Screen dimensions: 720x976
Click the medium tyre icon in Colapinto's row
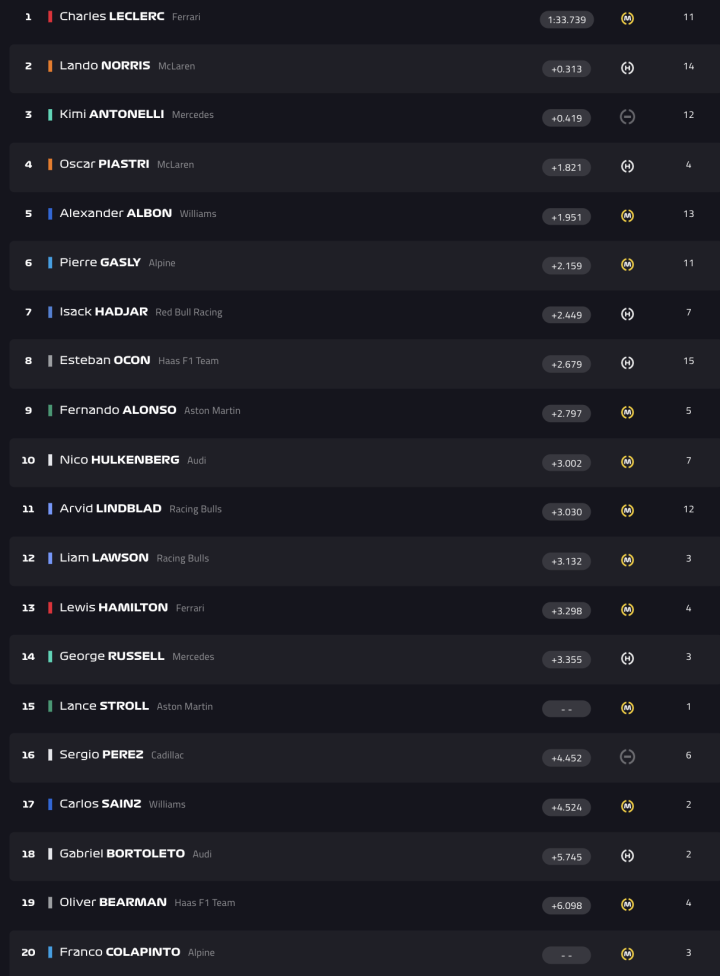pos(627,954)
